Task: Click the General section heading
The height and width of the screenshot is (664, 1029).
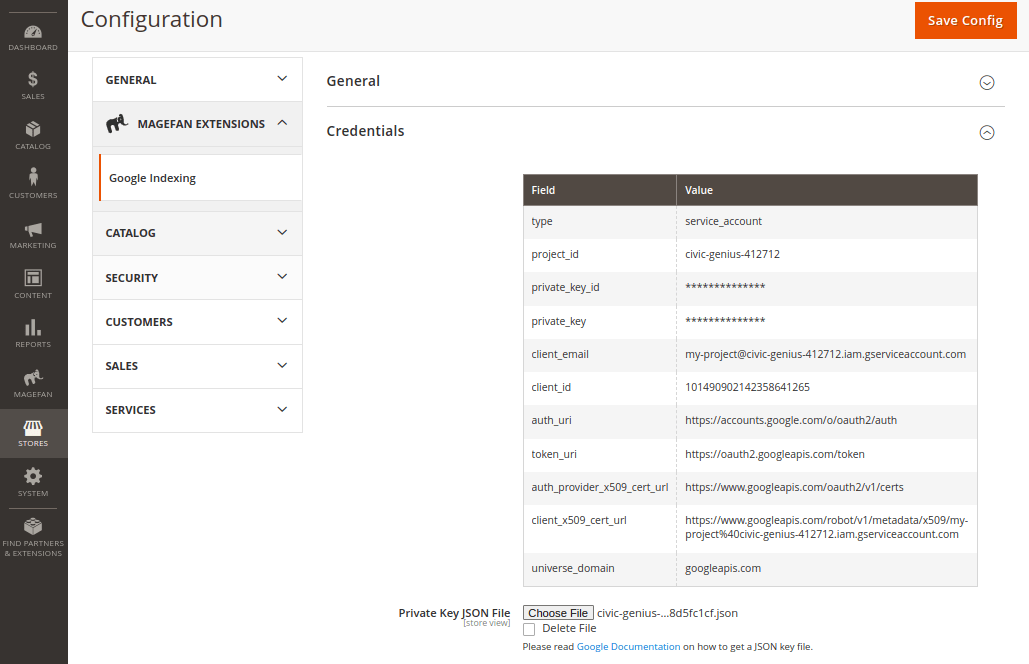Action: (353, 81)
